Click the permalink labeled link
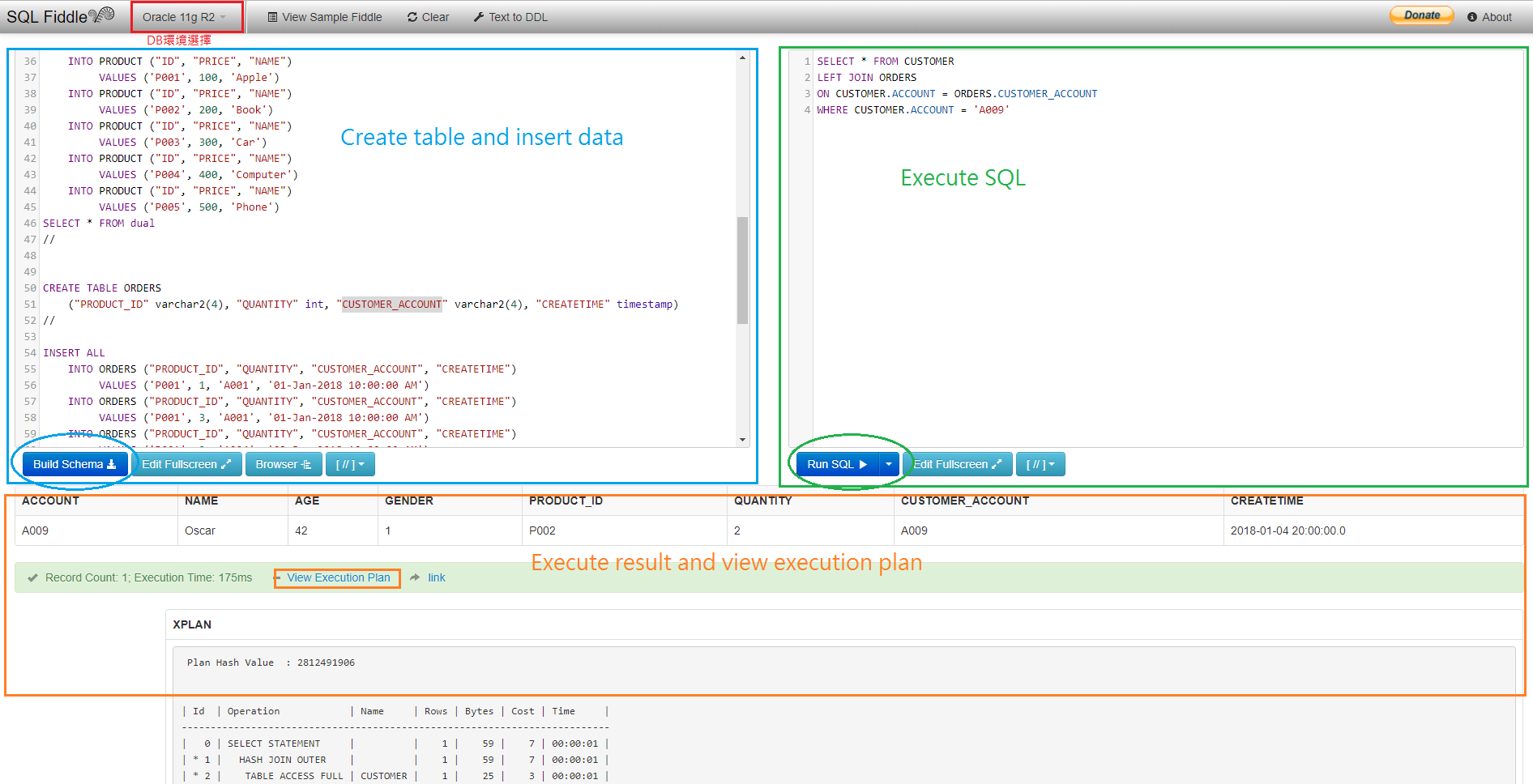Image resolution: width=1533 pixels, height=784 pixels. click(437, 577)
